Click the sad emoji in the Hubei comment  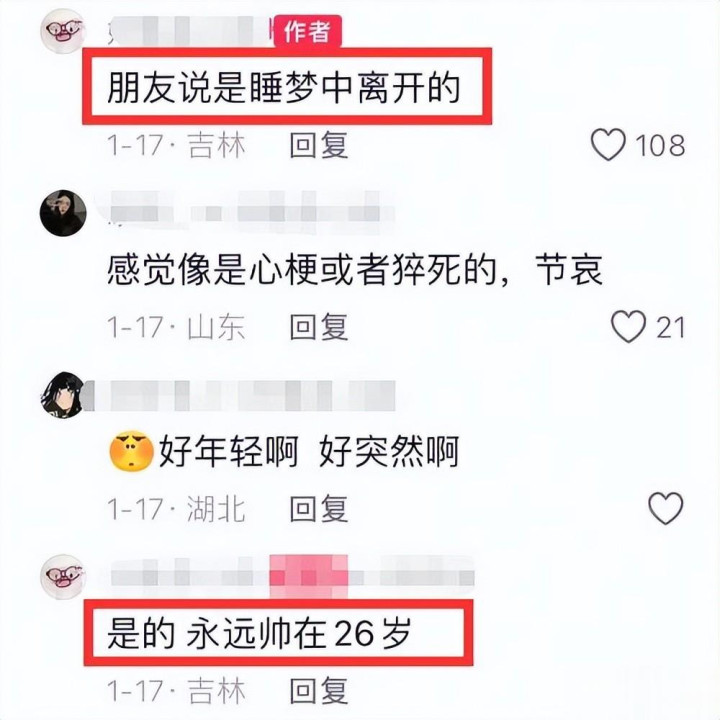(131, 451)
